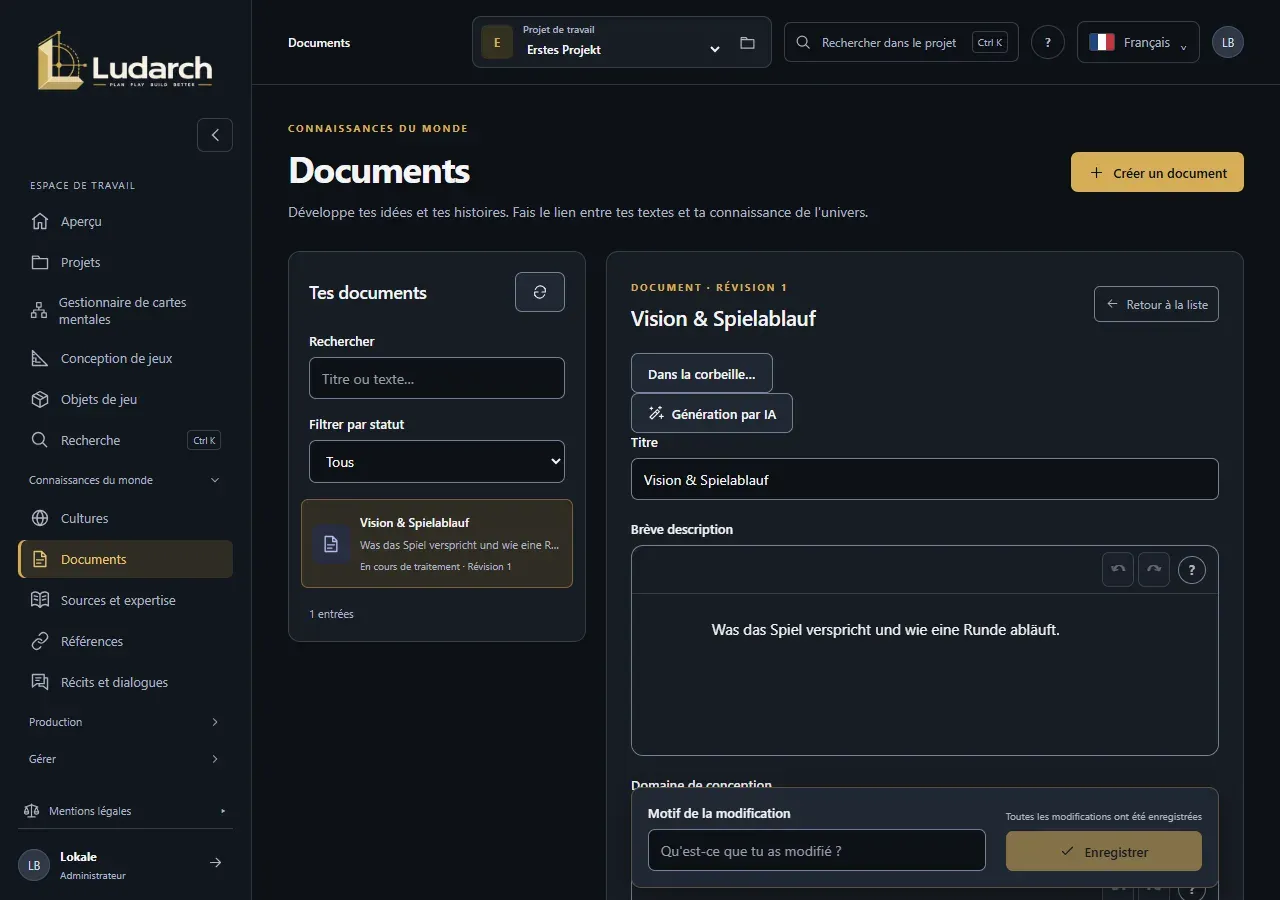Click the Récits et dialogues chat icon
Image resolution: width=1280 pixels, height=900 pixels.
tap(40, 682)
